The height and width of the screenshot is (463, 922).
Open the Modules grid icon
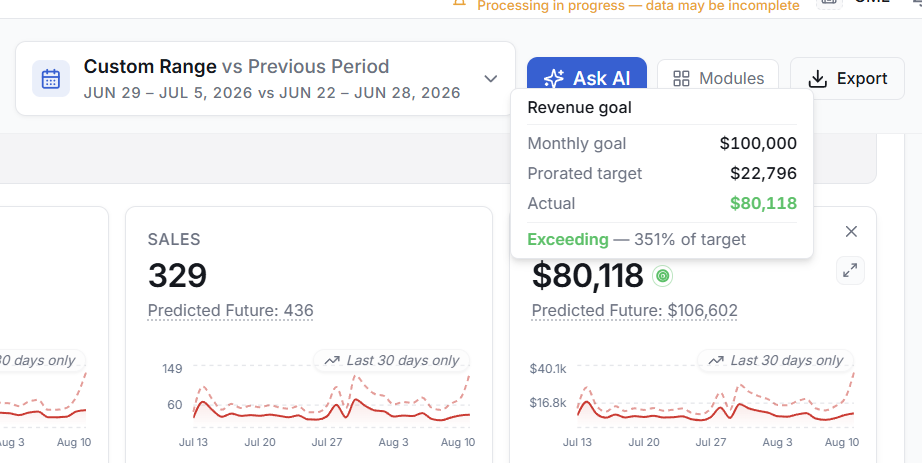681,79
